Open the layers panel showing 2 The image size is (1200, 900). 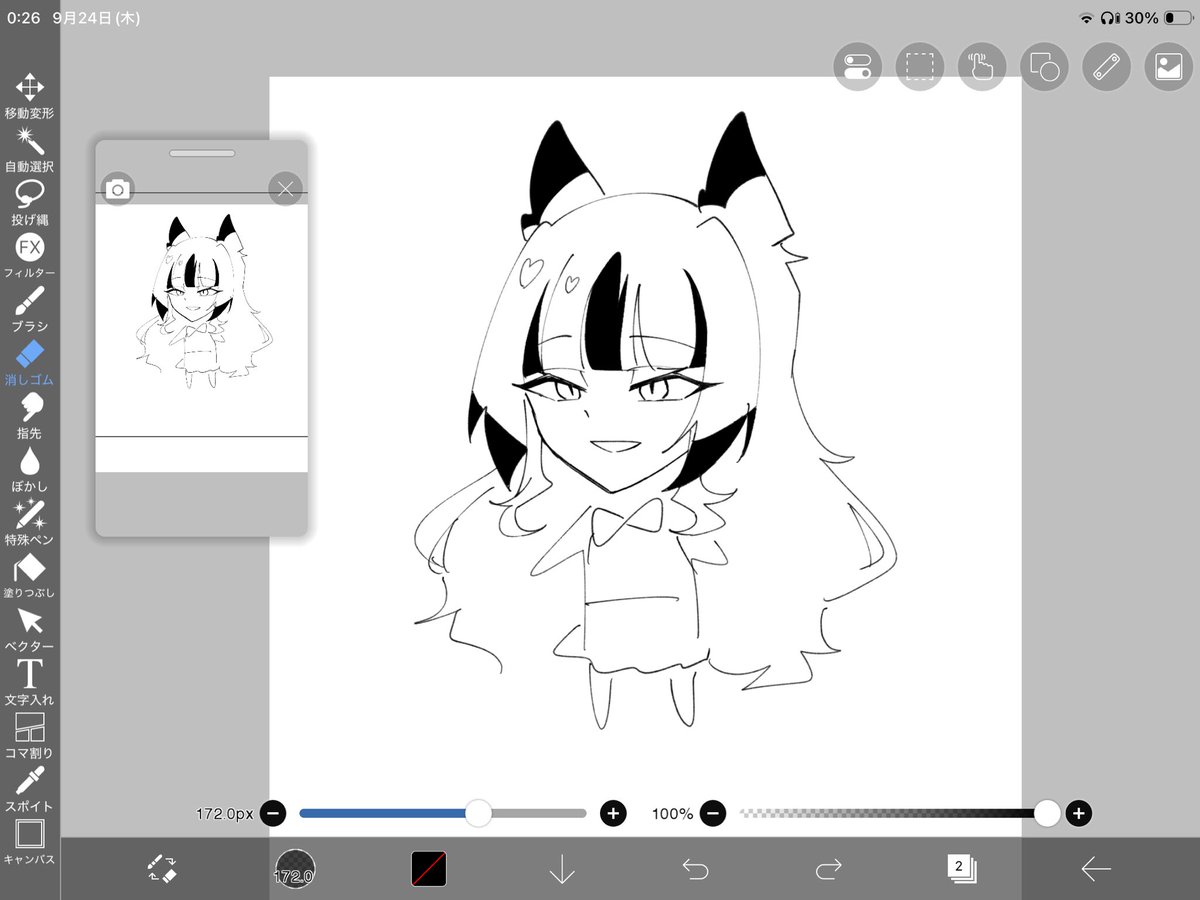pyautogui.click(x=961, y=868)
